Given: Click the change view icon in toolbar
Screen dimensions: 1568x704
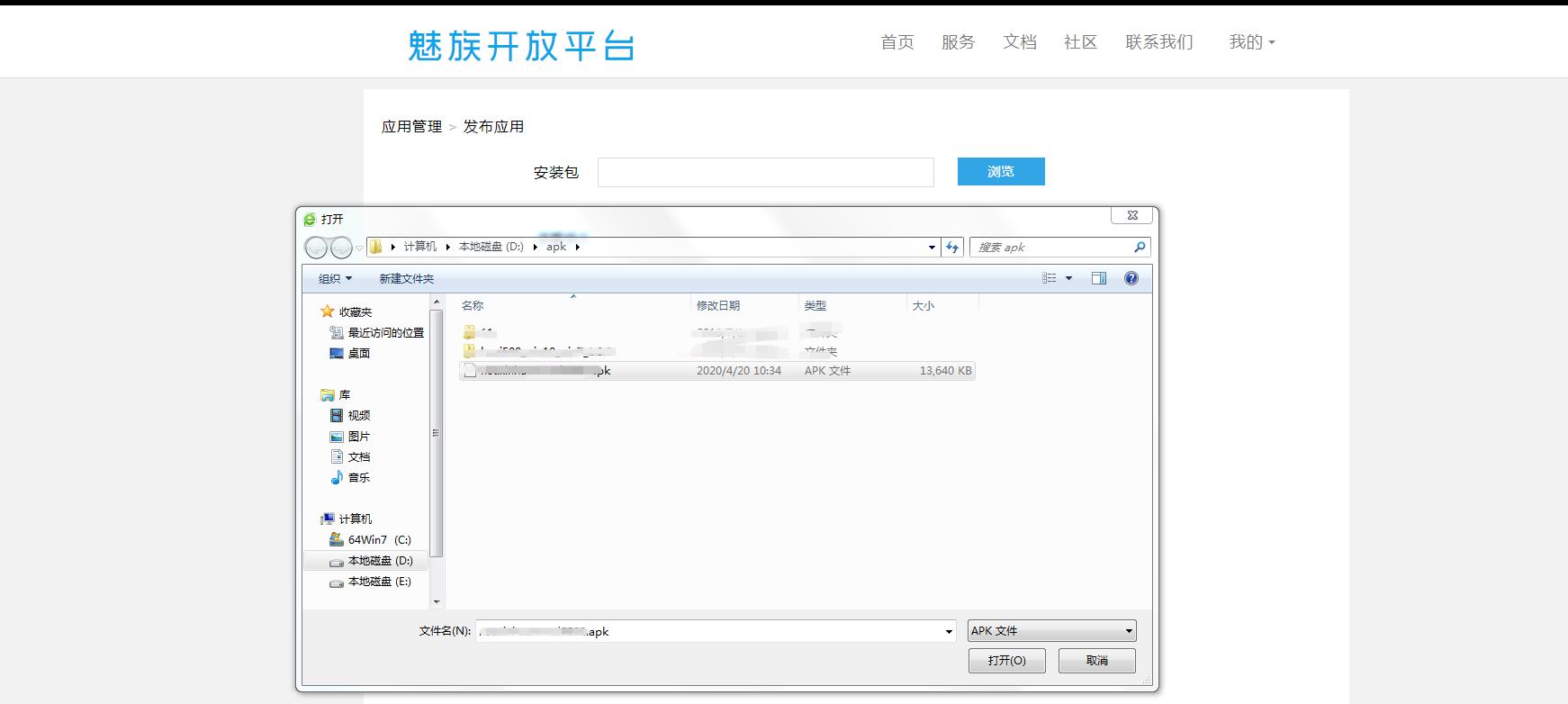Looking at the screenshot, I should coord(1050,278).
